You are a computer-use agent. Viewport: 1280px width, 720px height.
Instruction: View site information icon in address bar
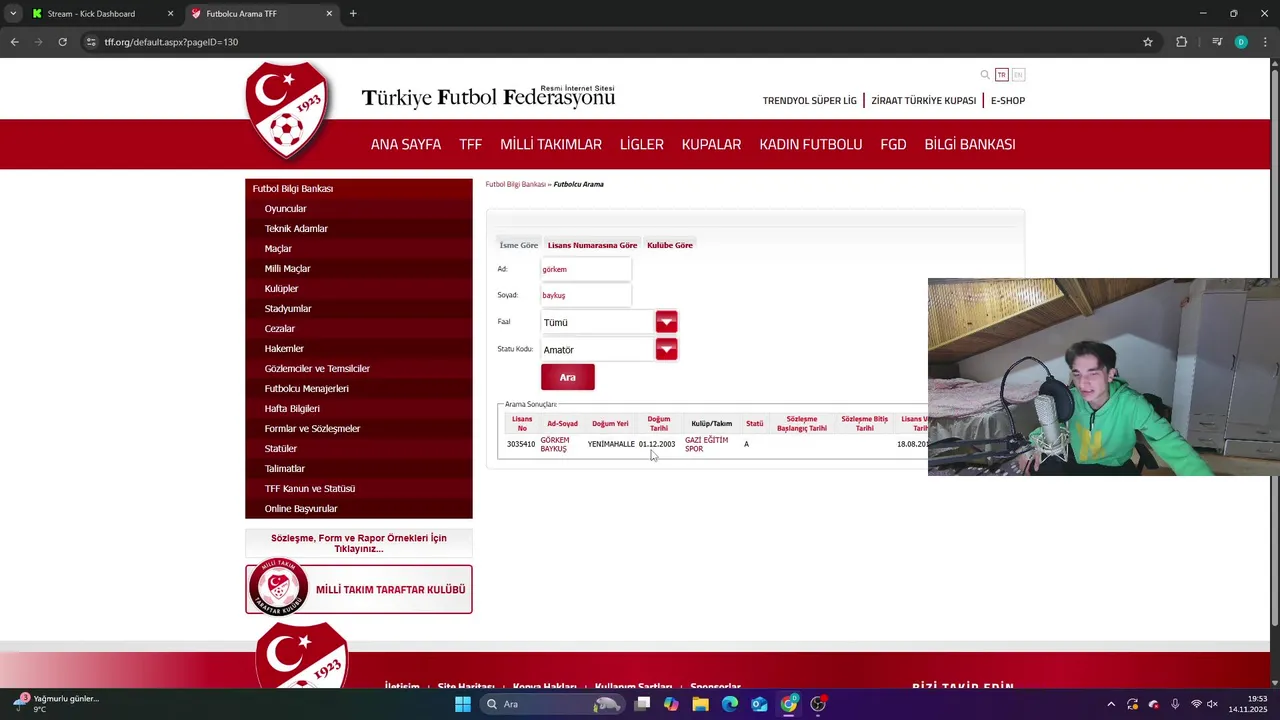(x=91, y=42)
